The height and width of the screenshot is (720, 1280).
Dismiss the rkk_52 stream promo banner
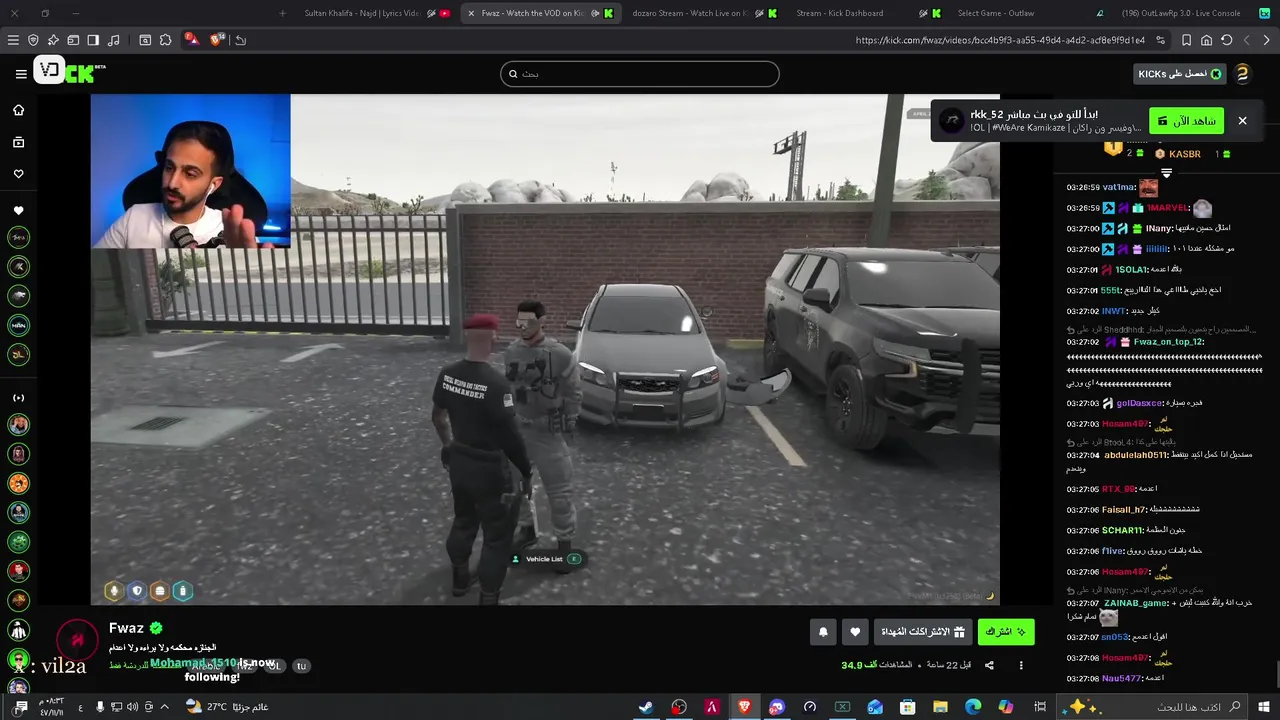1242,120
